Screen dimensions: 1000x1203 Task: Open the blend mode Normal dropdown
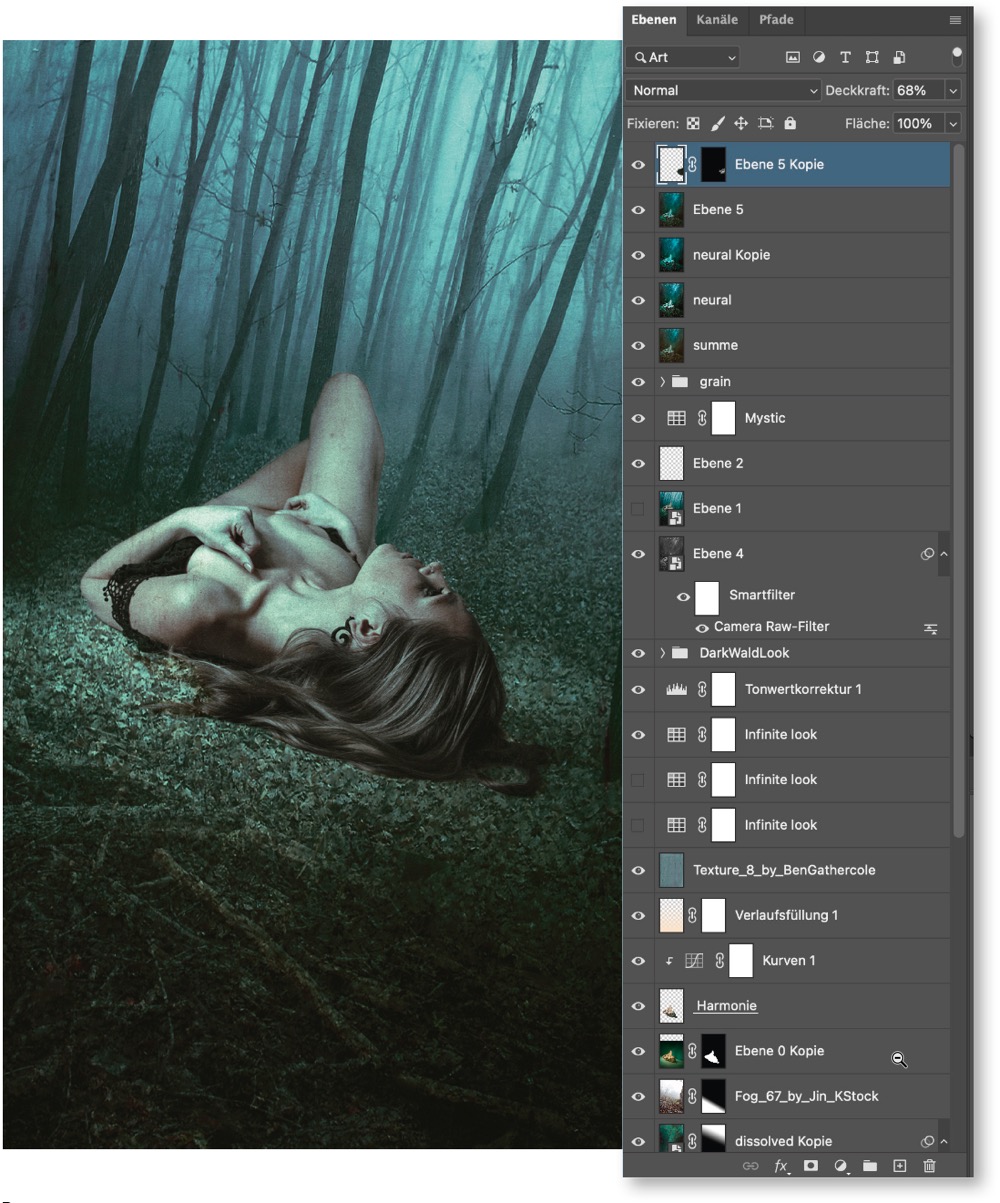pyautogui.click(x=723, y=90)
